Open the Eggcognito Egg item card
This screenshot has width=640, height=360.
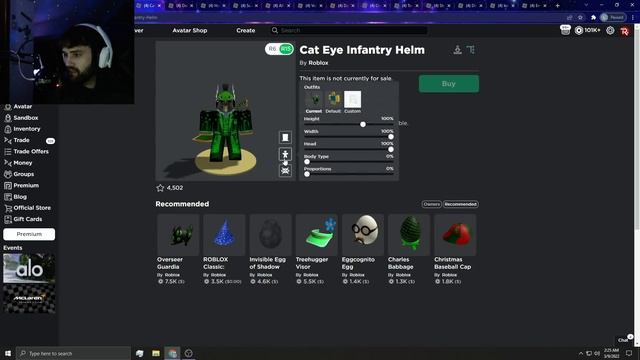pyautogui.click(x=362, y=249)
